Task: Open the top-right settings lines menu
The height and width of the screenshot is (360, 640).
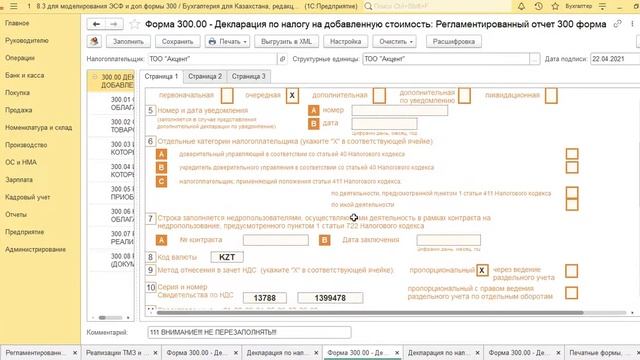Action: click(602, 6)
